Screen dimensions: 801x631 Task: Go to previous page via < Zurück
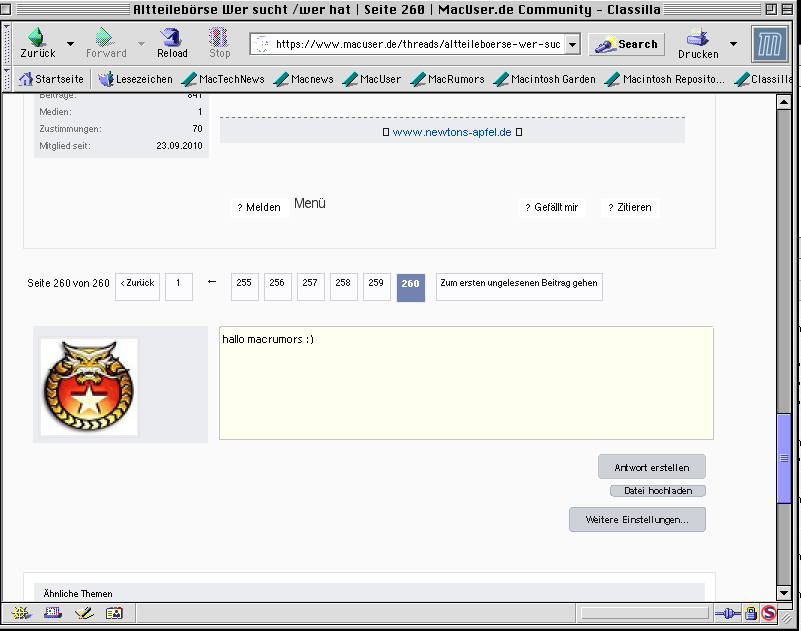coord(137,287)
